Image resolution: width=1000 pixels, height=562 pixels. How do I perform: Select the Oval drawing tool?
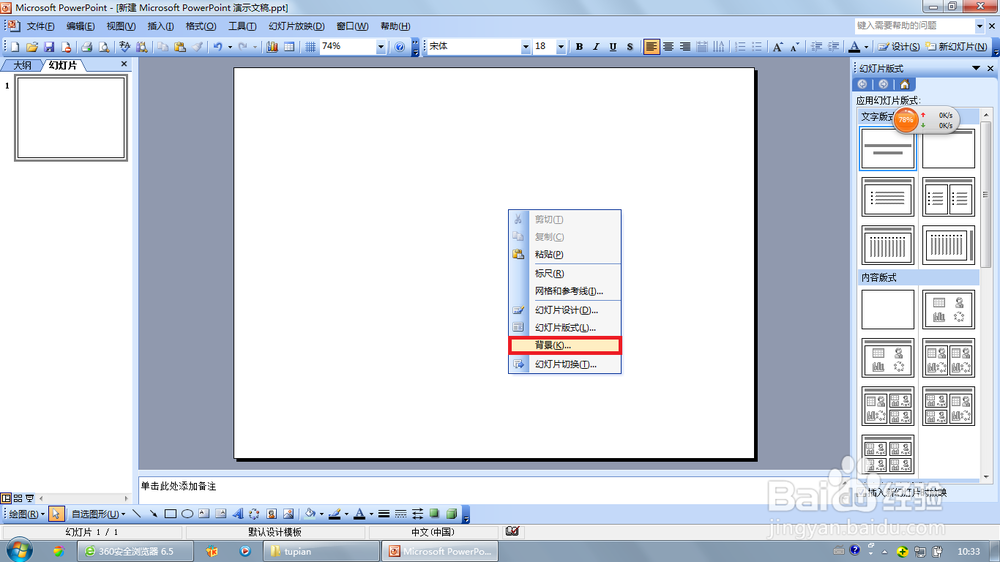pyautogui.click(x=187, y=514)
